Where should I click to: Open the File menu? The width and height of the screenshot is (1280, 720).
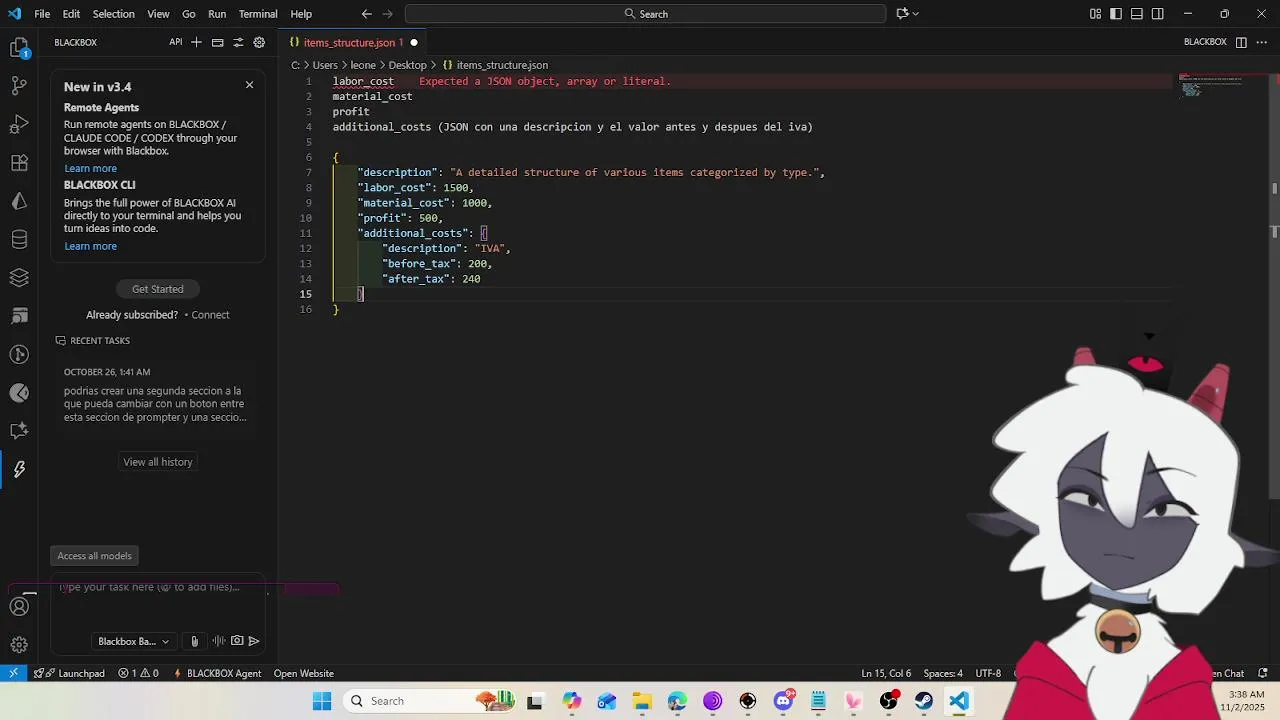[42, 14]
